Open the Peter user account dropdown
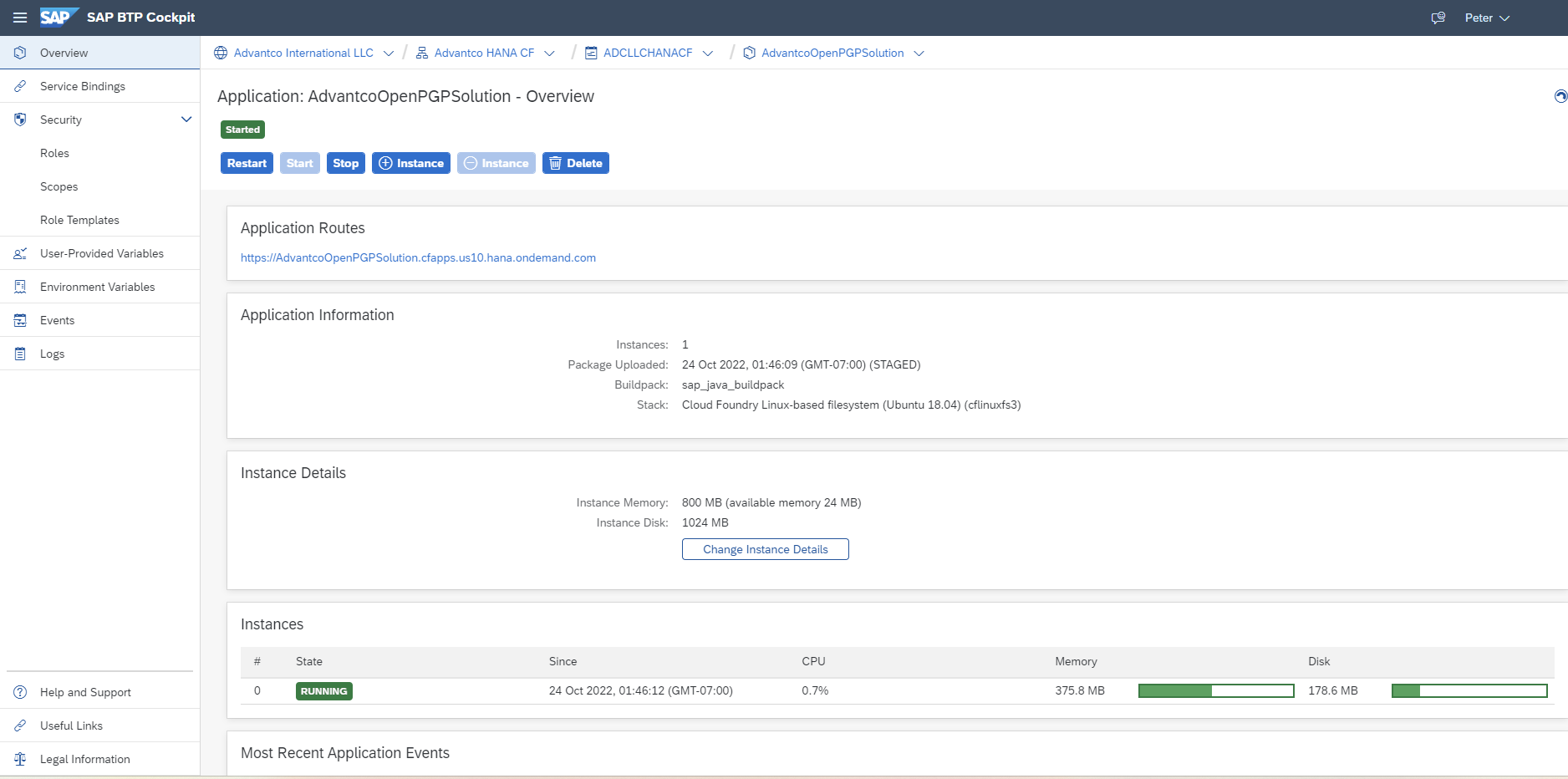Screen dimensions: 1568x779 pyautogui.click(x=1487, y=17)
